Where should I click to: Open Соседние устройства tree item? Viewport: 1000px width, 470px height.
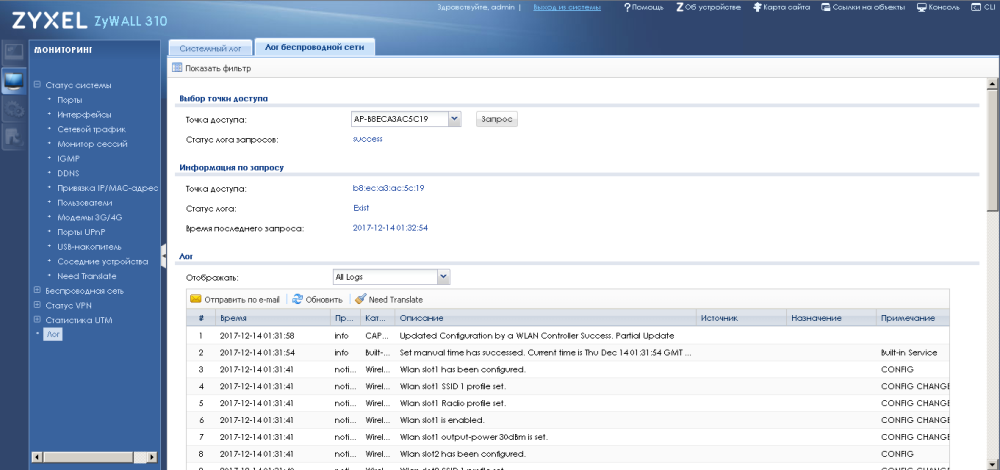103,261
